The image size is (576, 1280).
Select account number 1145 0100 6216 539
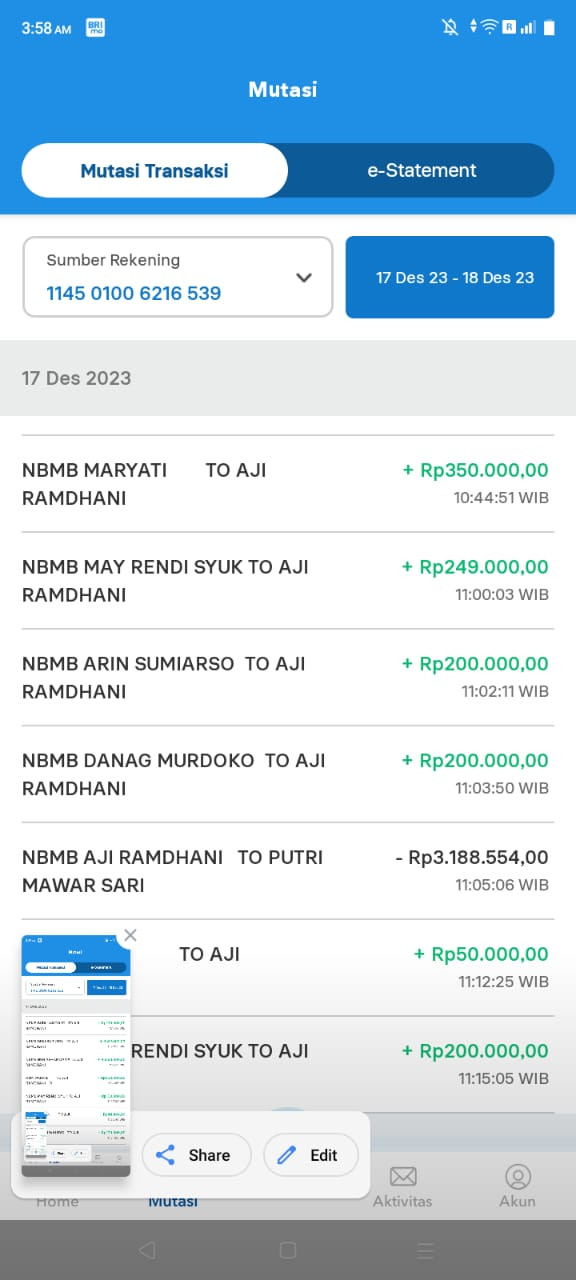point(134,294)
